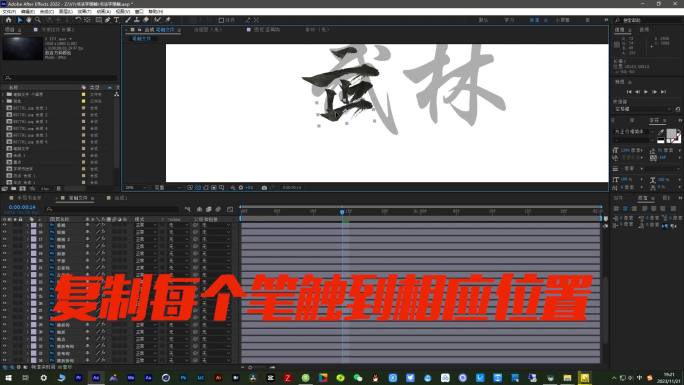Jump to last frame in Preview panel
Screen dimensions: 684x385
pos(663,92)
